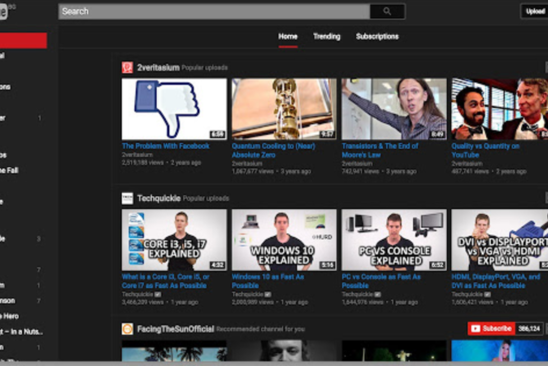Open the Quantum Cooling video thumbnail
The height and width of the screenshot is (366, 548).
(284, 109)
